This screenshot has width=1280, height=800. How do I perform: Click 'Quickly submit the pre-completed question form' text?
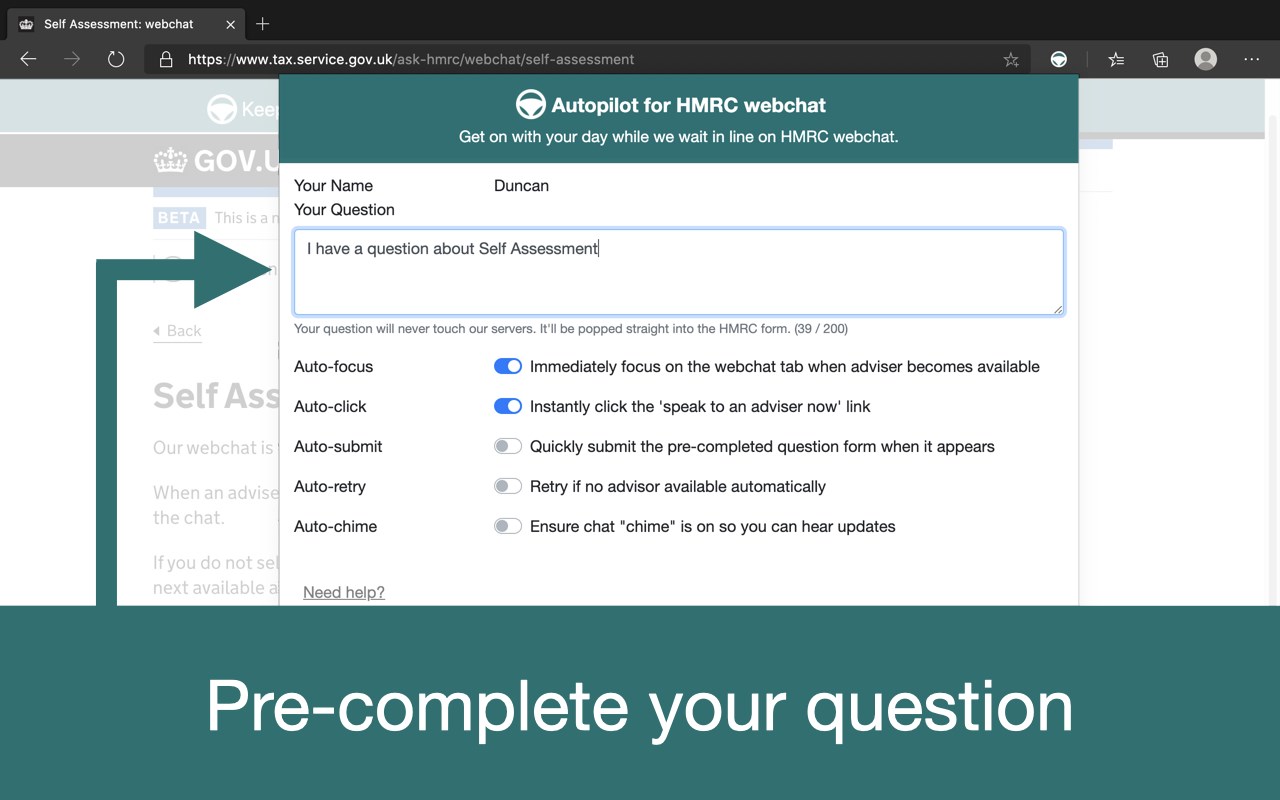pyautogui.click(x=762, y=447)
